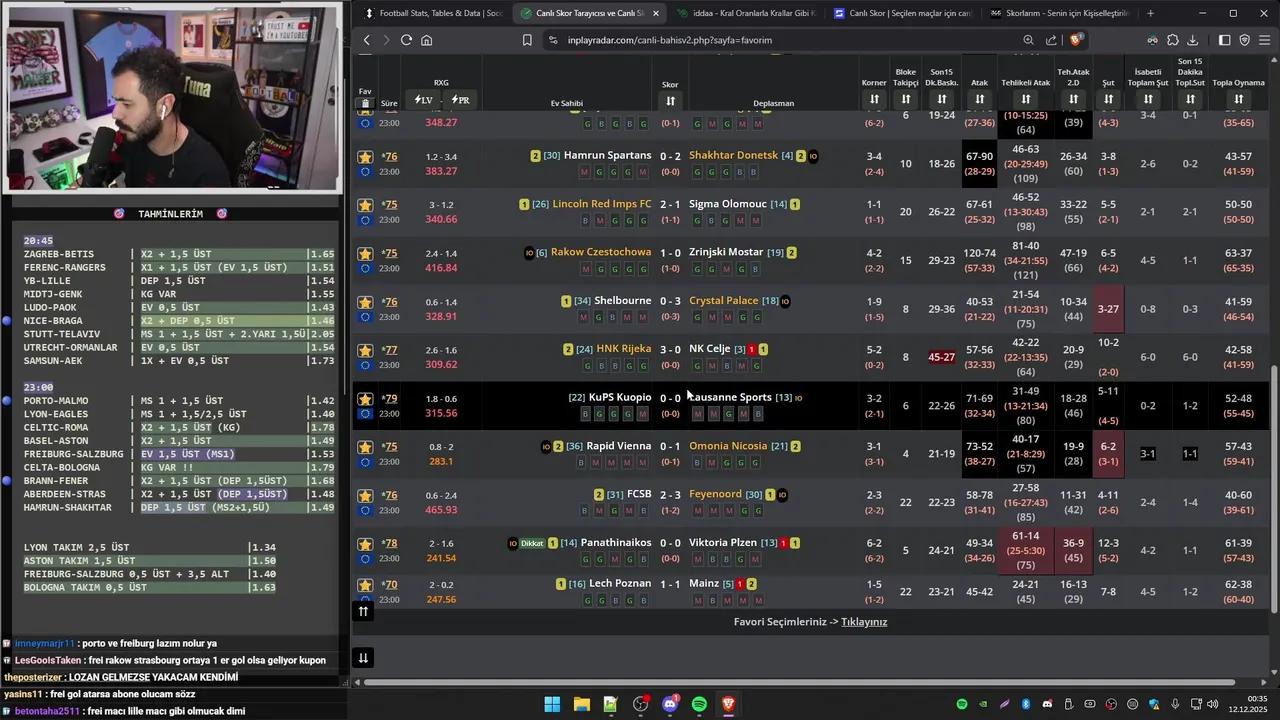Reload the current page

406,40
